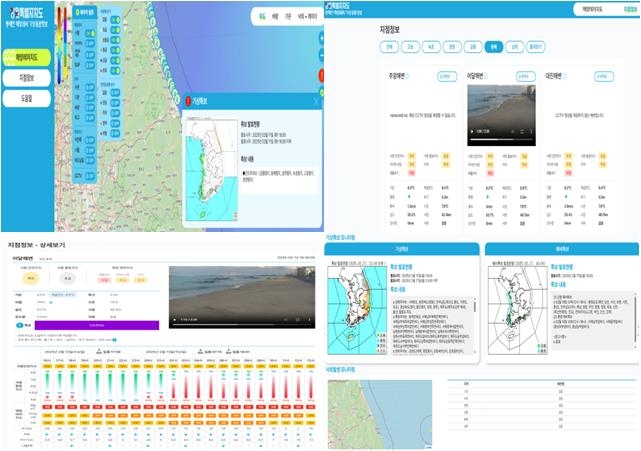641x451 pixels.
Task: Open 지점정보 in the left sidebar
Action: pos(27,78)
